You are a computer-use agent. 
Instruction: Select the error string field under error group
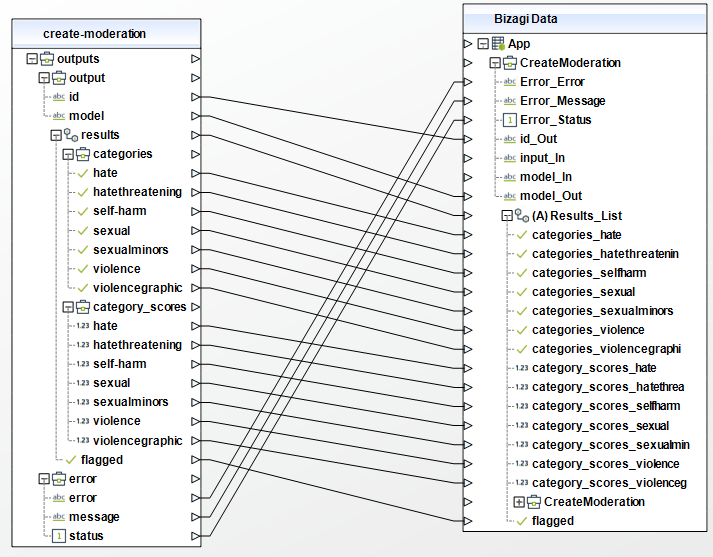tap(83, 498)
